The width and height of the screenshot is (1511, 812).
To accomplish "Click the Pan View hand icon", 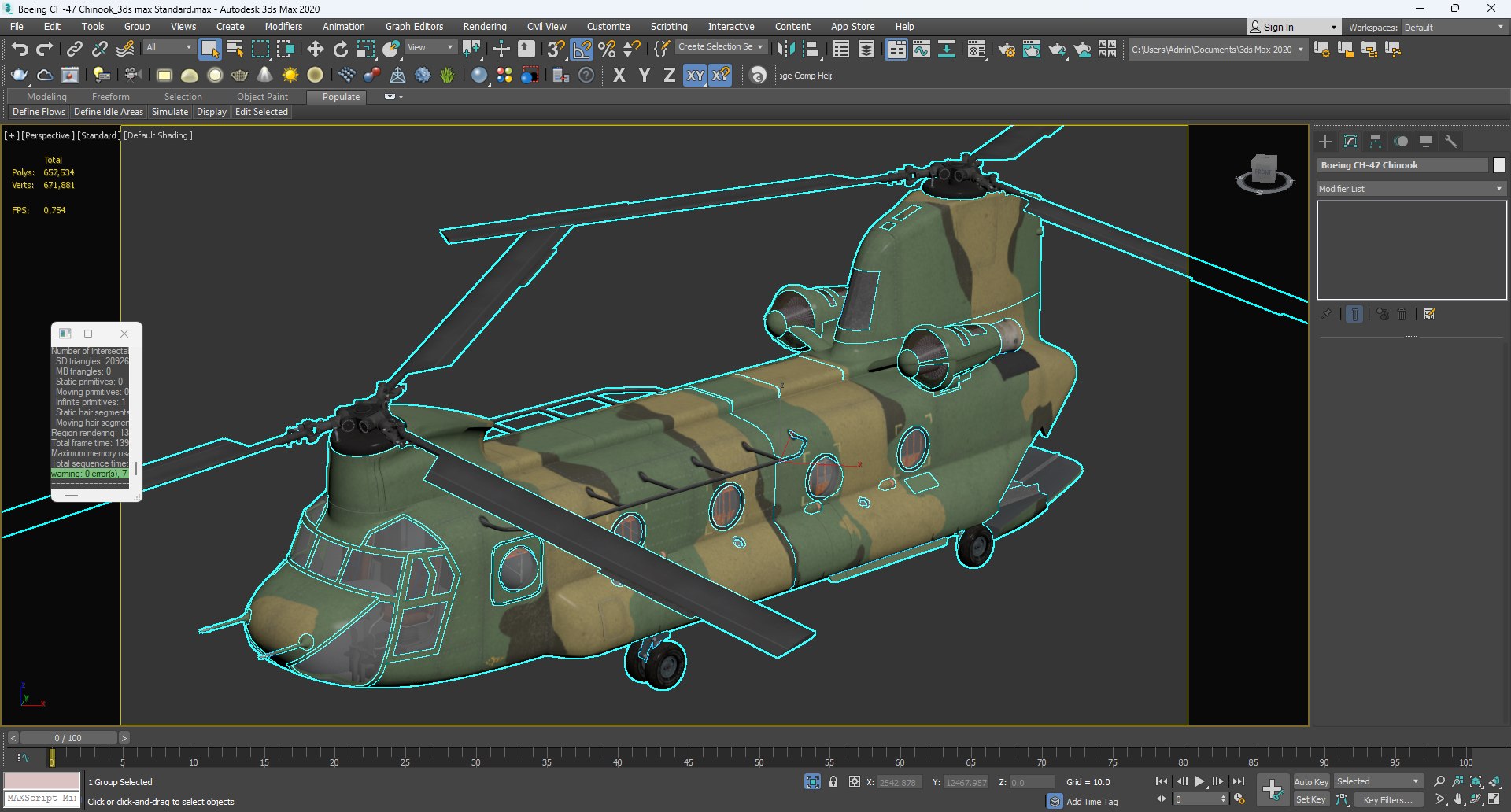I will [1458, 799].
